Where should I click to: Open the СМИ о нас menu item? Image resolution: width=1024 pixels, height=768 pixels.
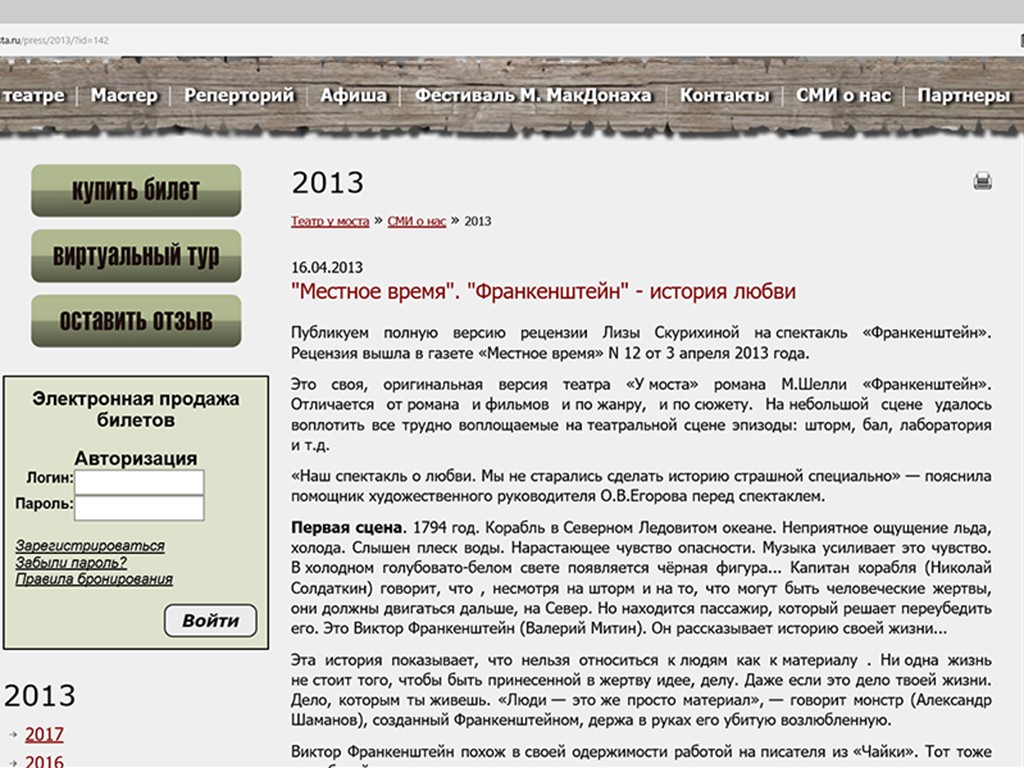pyautogui.click(x=843, y=95)
